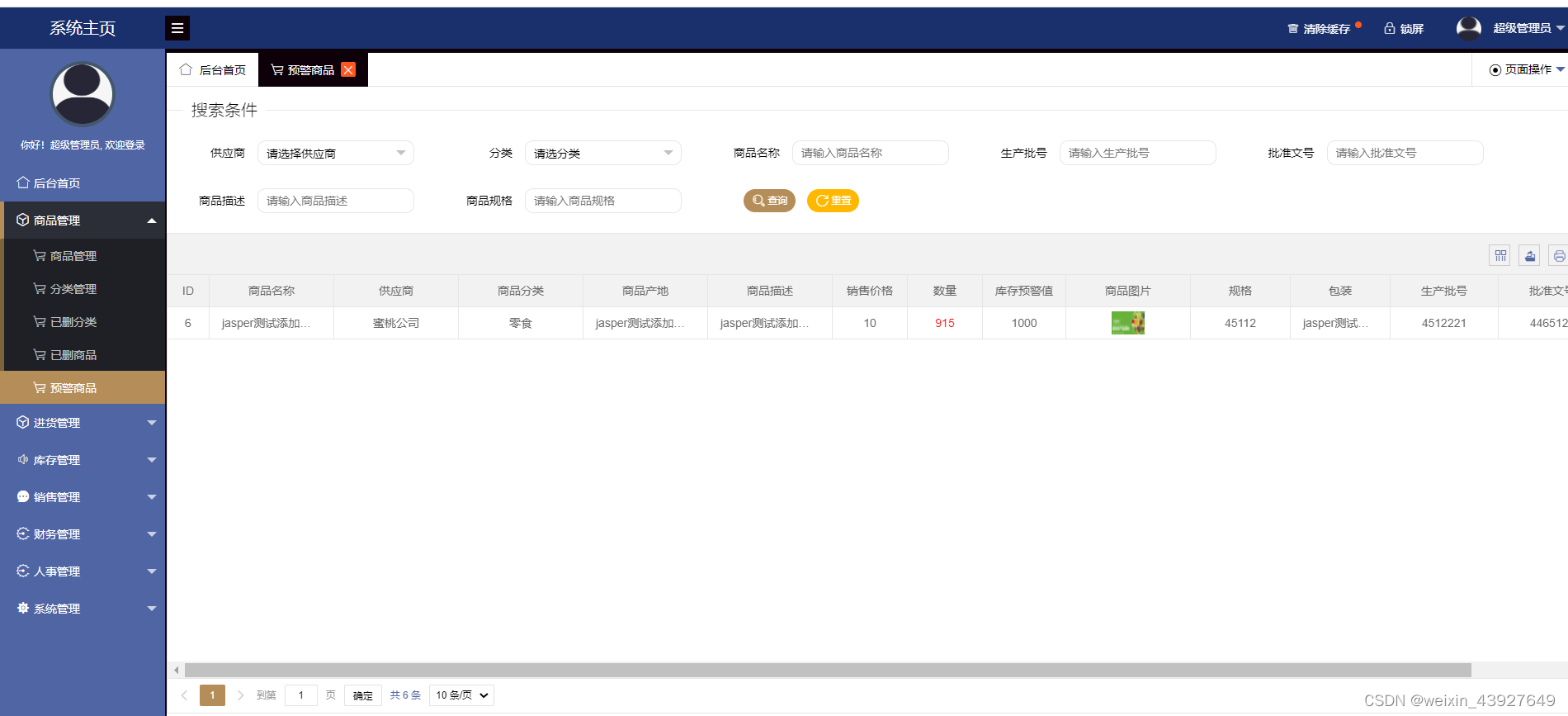Go to previous page arrow
This screenshot has width=1568, height=716.
click(x=185, y=695)
